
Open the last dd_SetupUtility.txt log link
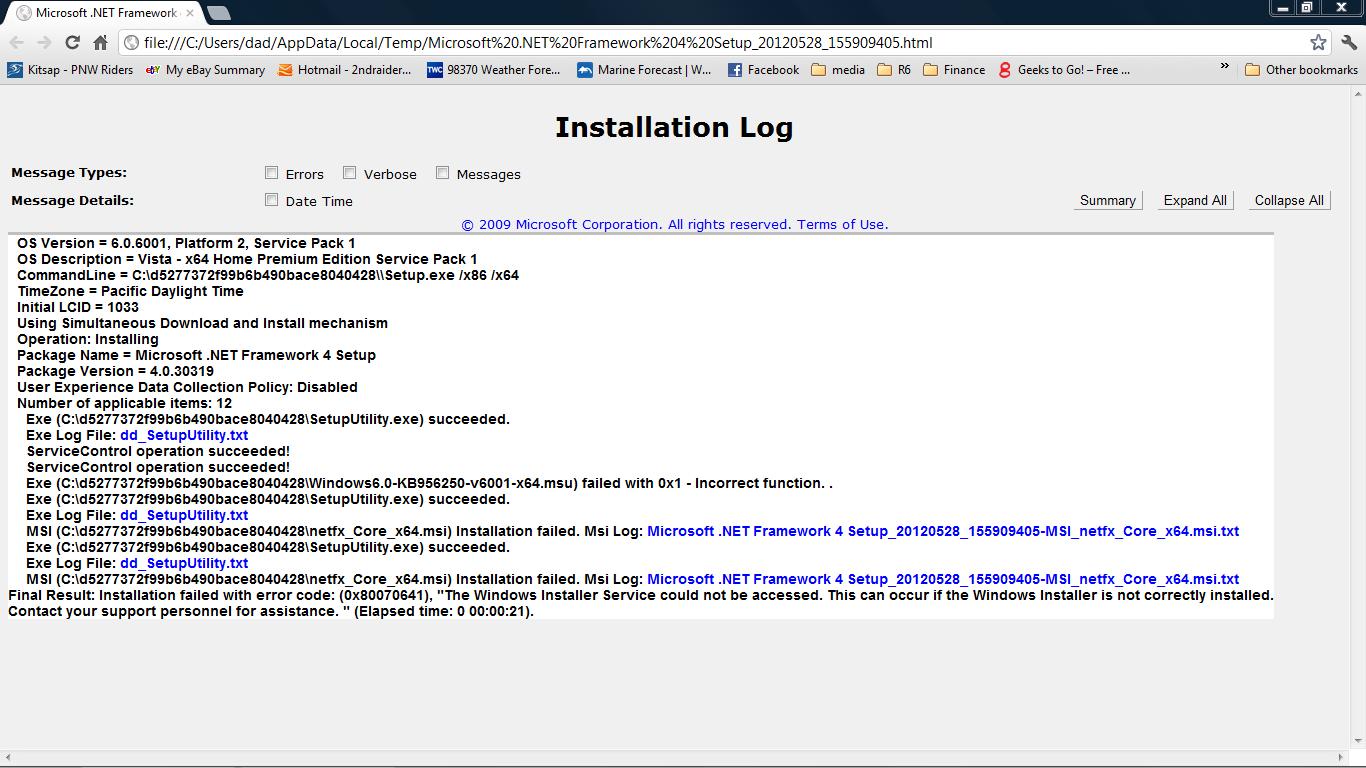point(184,563)
